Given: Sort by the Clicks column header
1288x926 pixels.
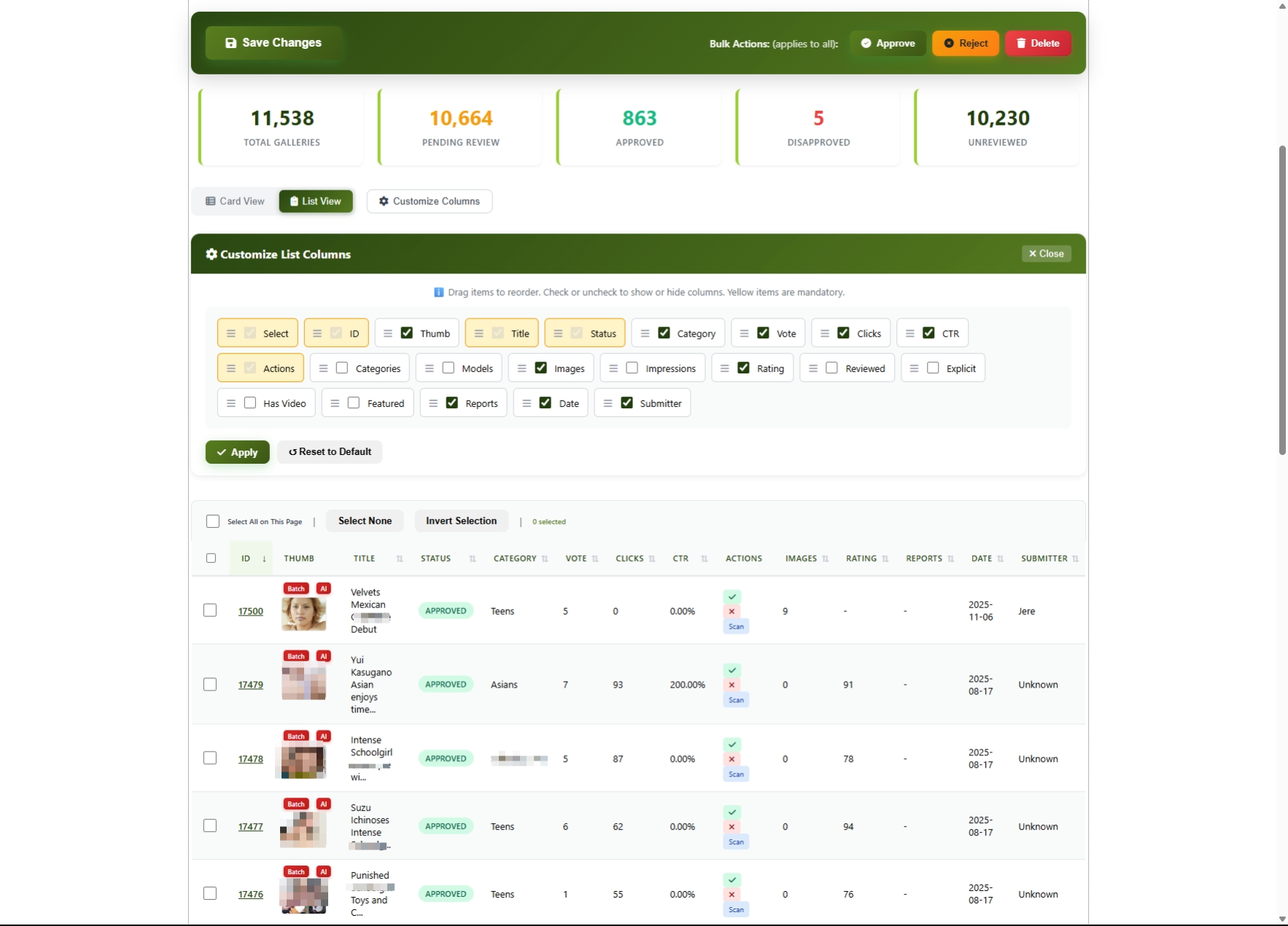Looking at the screenshot, I should 629,559.
